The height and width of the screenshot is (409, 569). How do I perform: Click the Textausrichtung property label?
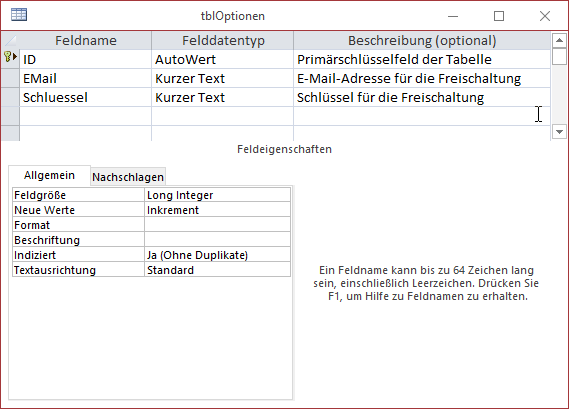pos(78,270)
